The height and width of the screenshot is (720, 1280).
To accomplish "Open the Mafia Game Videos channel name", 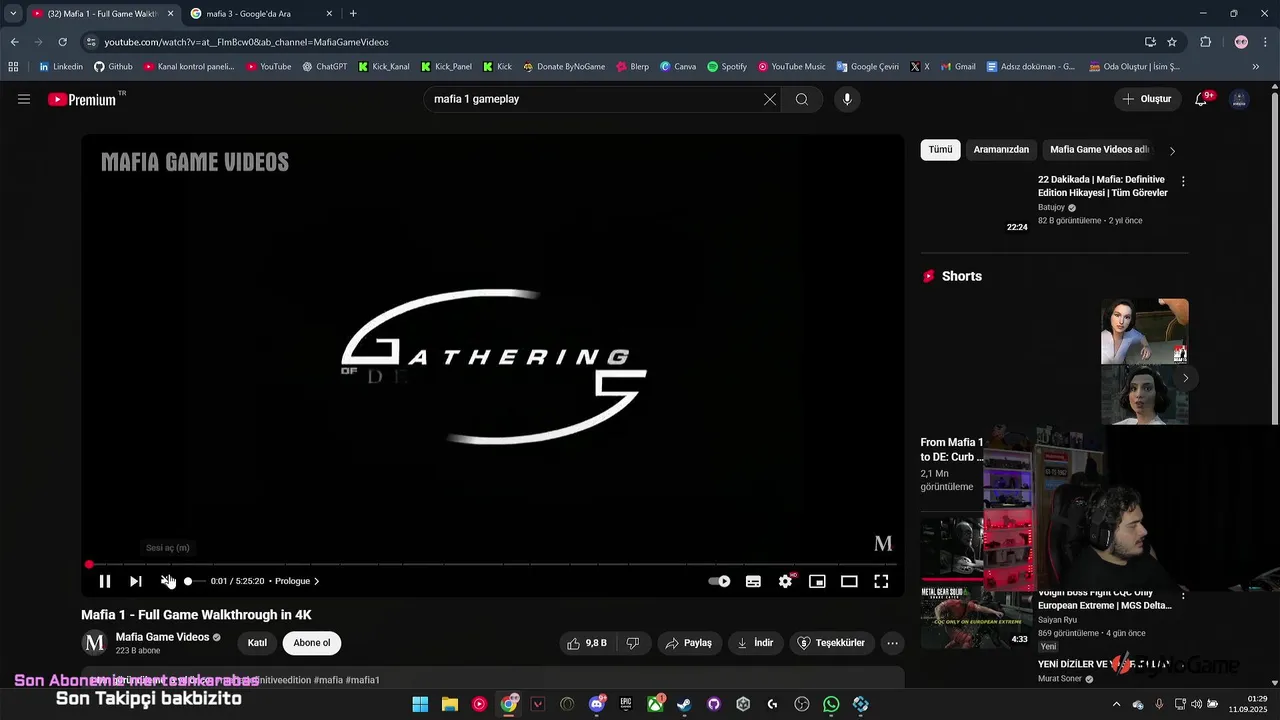I will click(x=162, y=637).
